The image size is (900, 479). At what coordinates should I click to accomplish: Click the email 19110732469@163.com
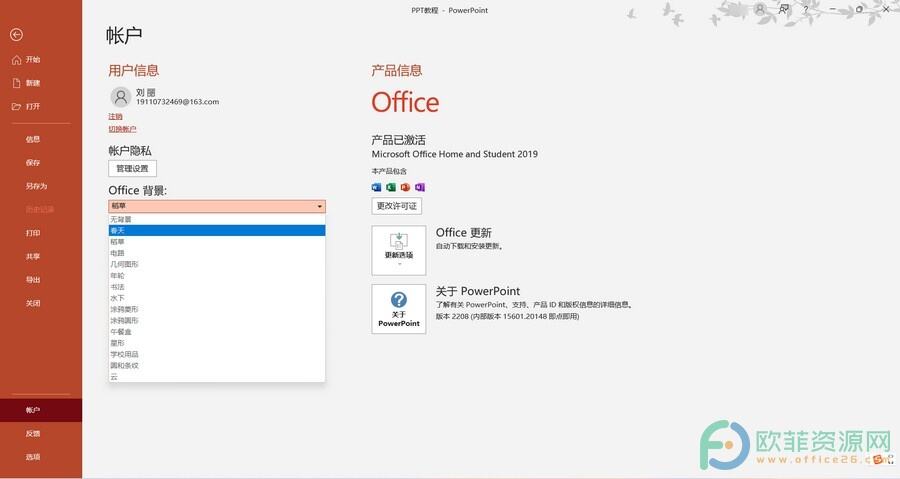tap(177, 102)
